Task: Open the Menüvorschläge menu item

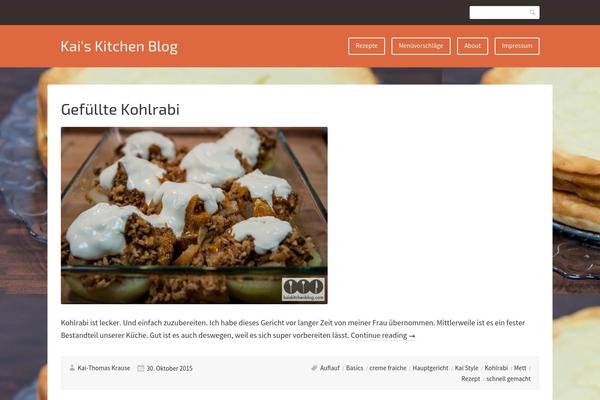Action: pos(421,46)
